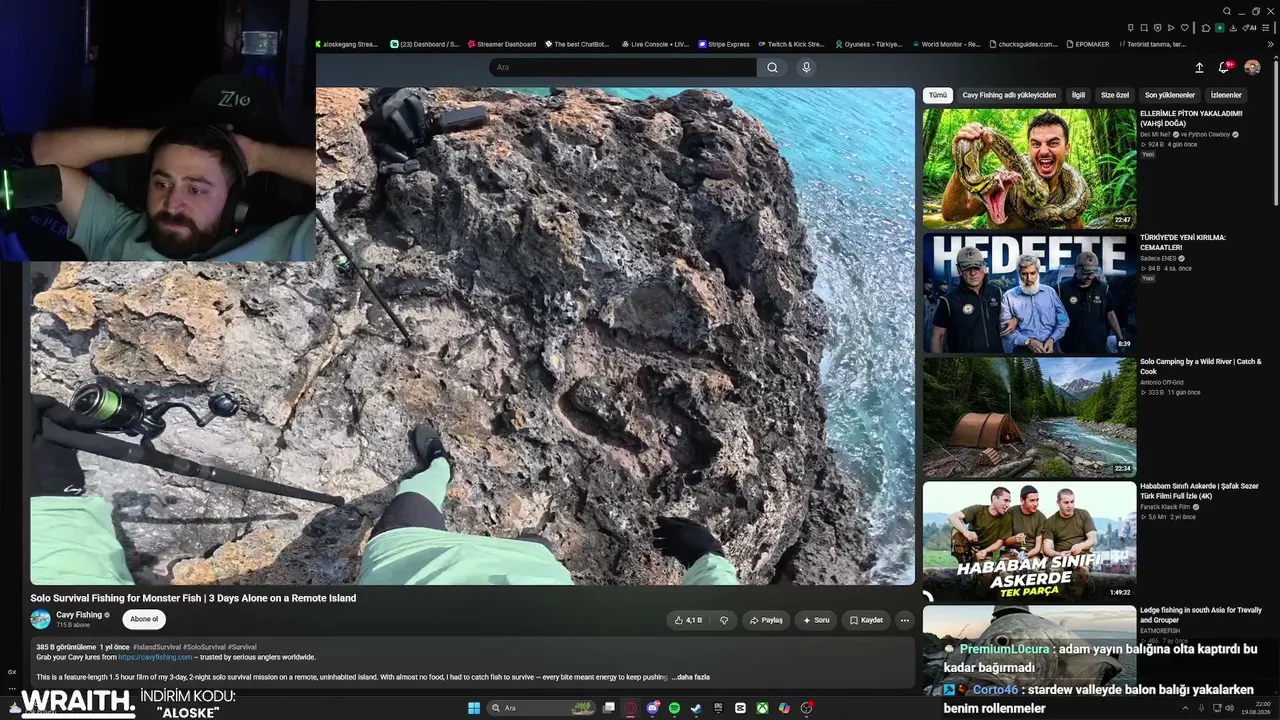Open 'Twitch & Kick Stre...' bookmark
This screenshot has height=720, width=1280.
point(790,44)
